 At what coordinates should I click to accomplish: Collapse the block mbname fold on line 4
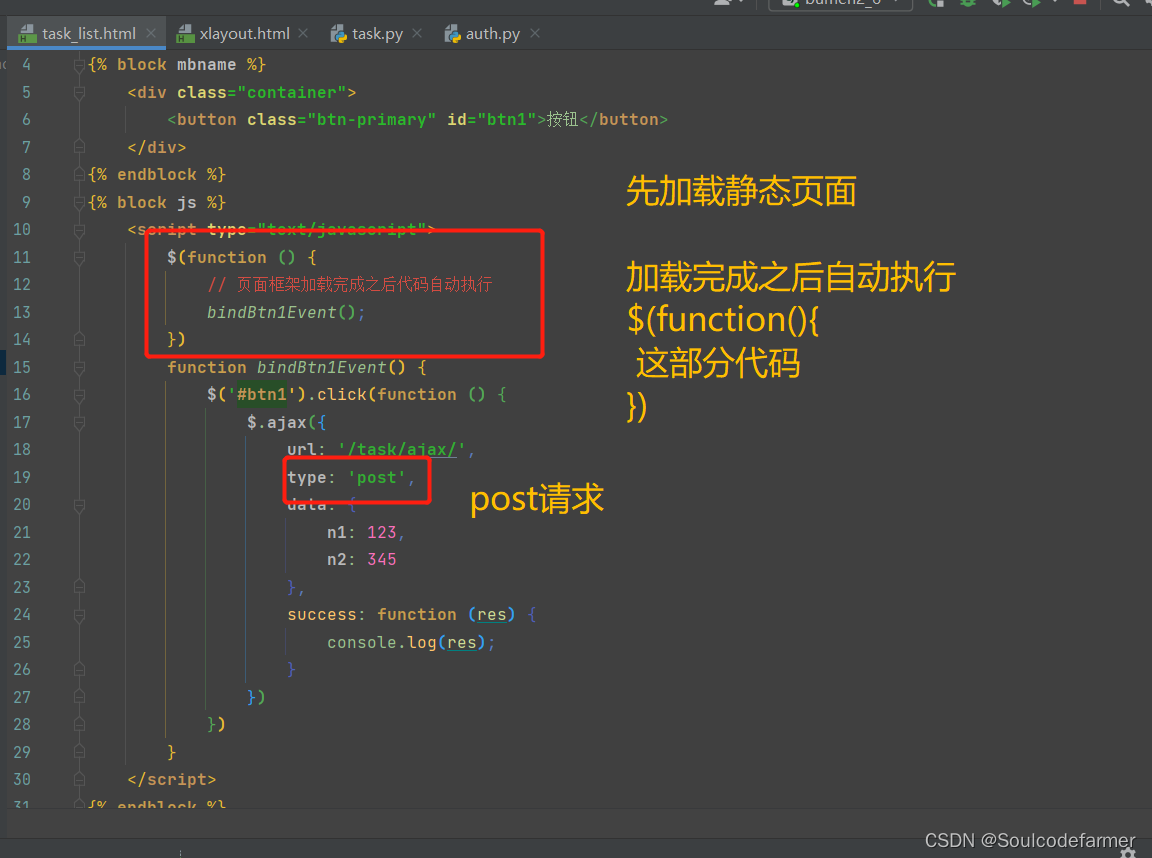79,65
